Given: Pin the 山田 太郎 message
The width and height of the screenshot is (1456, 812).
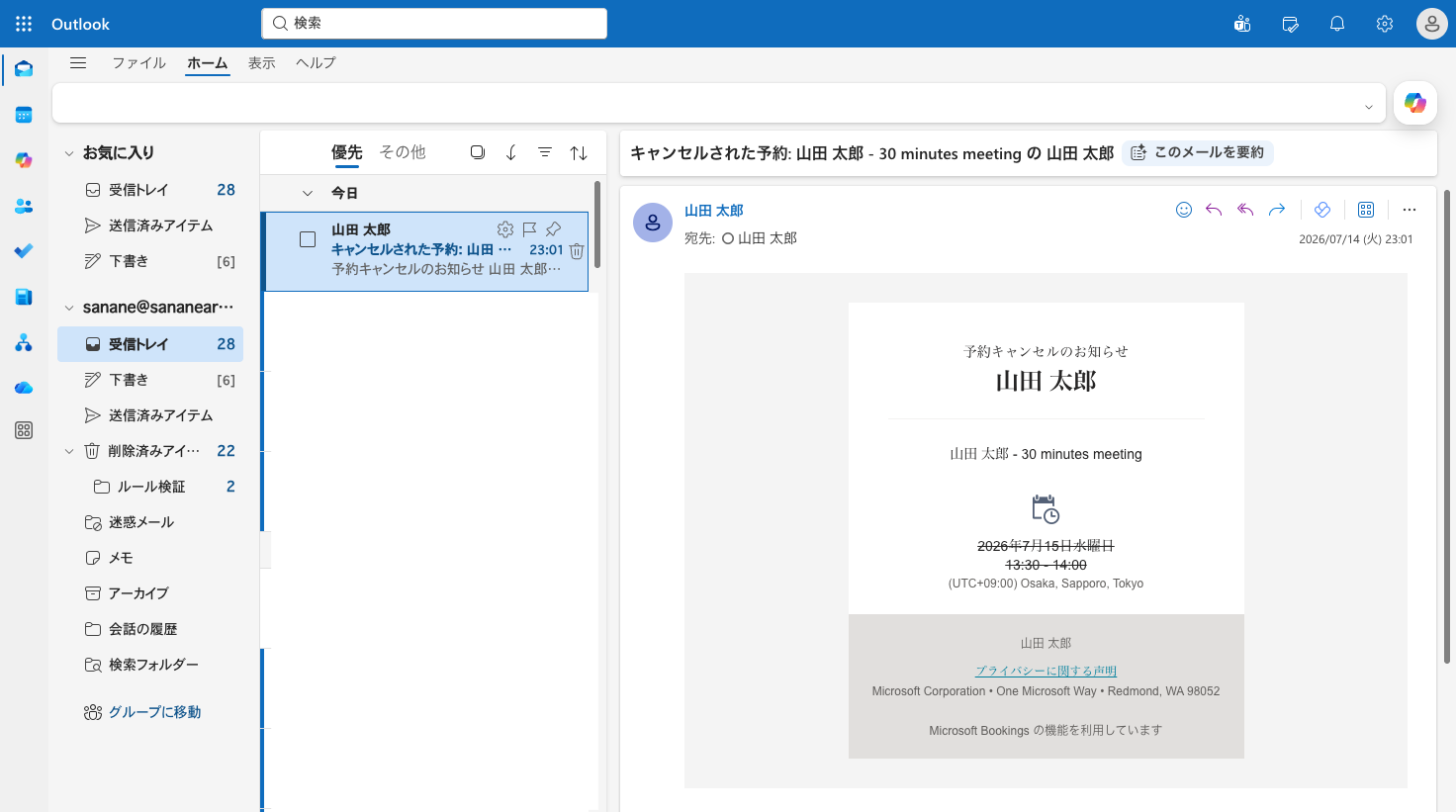Looking at the screenshot, I should [x=554, y=229].
